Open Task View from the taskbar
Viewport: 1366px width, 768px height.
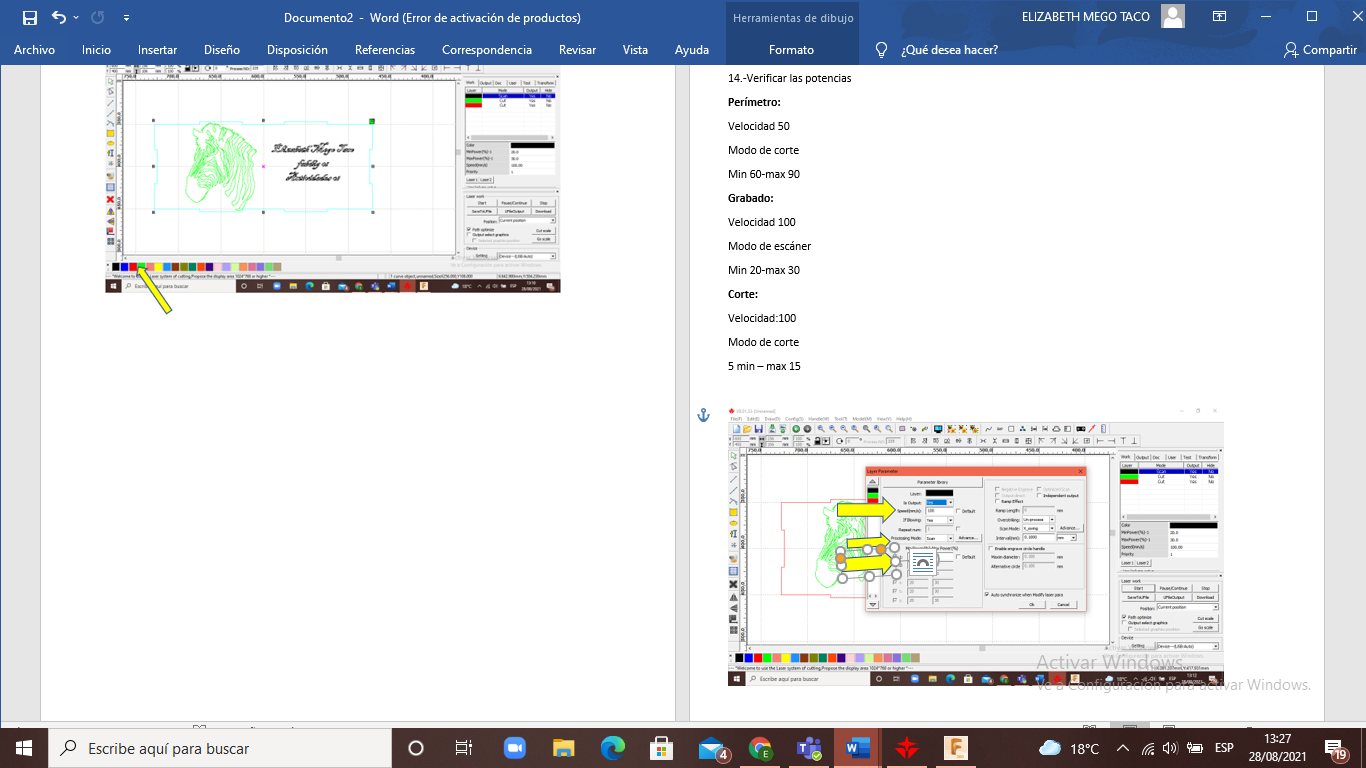(464, 748)
